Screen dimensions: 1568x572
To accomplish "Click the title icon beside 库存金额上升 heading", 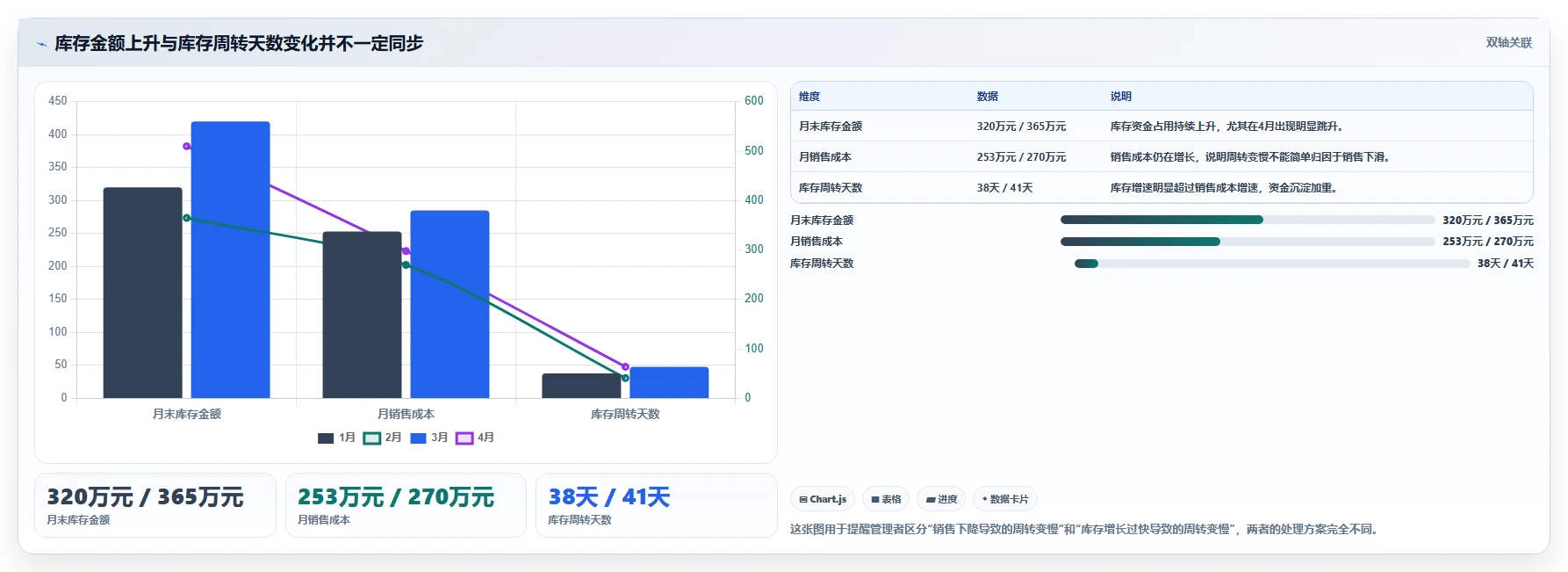I will pyautogui.click(x=41, y=44).
